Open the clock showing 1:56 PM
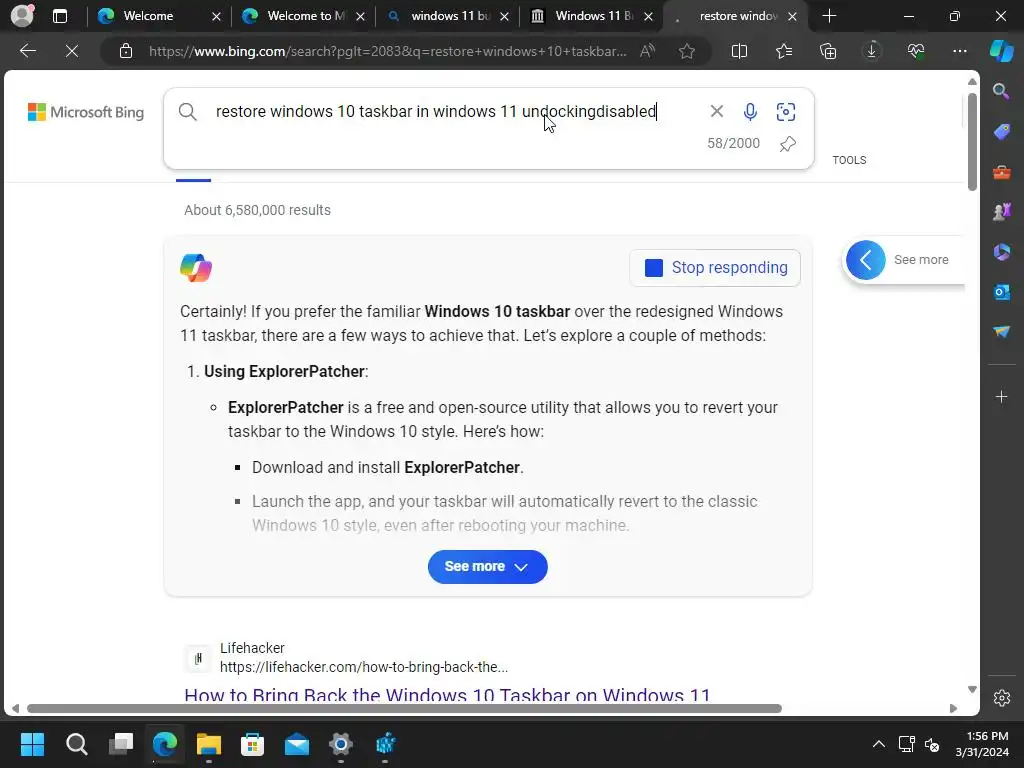 [982, 744]
